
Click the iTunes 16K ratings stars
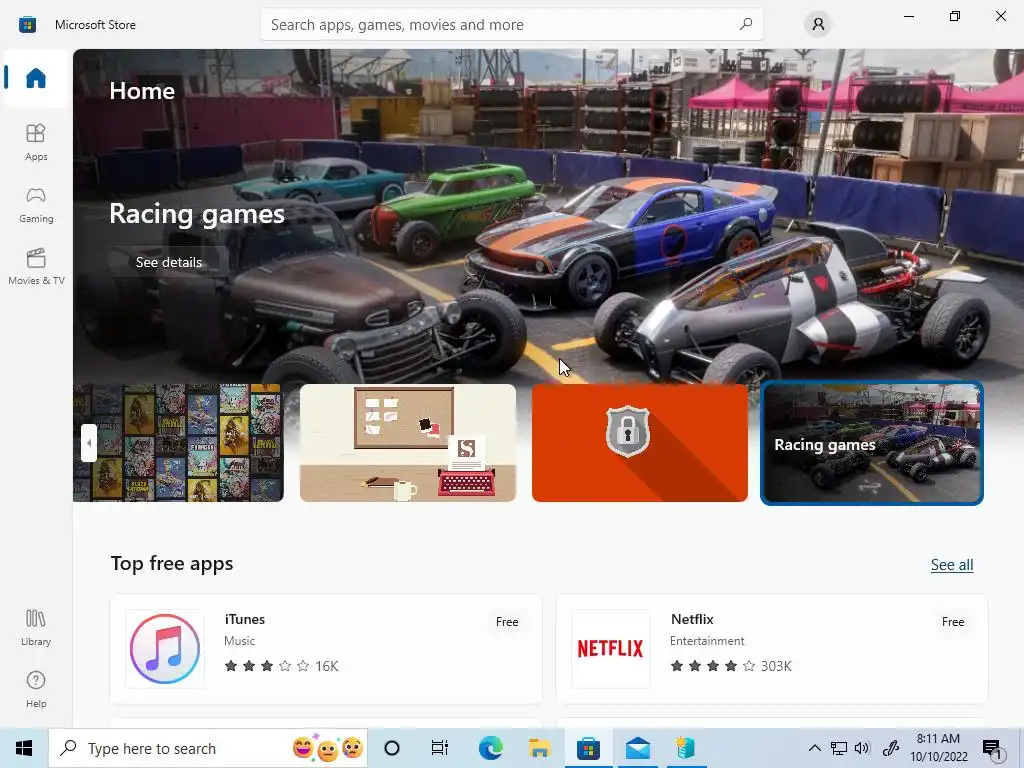(281, 666)
